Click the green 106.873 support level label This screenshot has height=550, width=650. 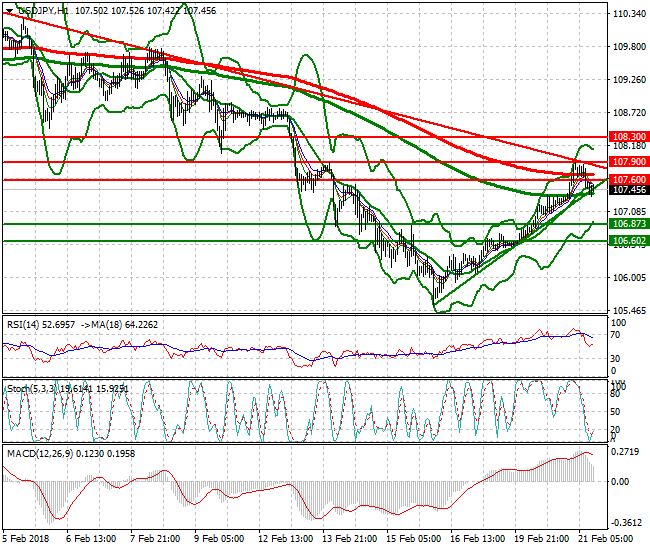[629, 224]
